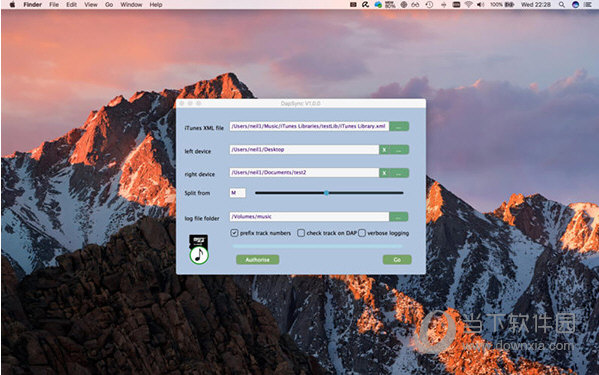Enable verbose logging checkbox
Screen dimensions: 599x375
pos(362,233)
